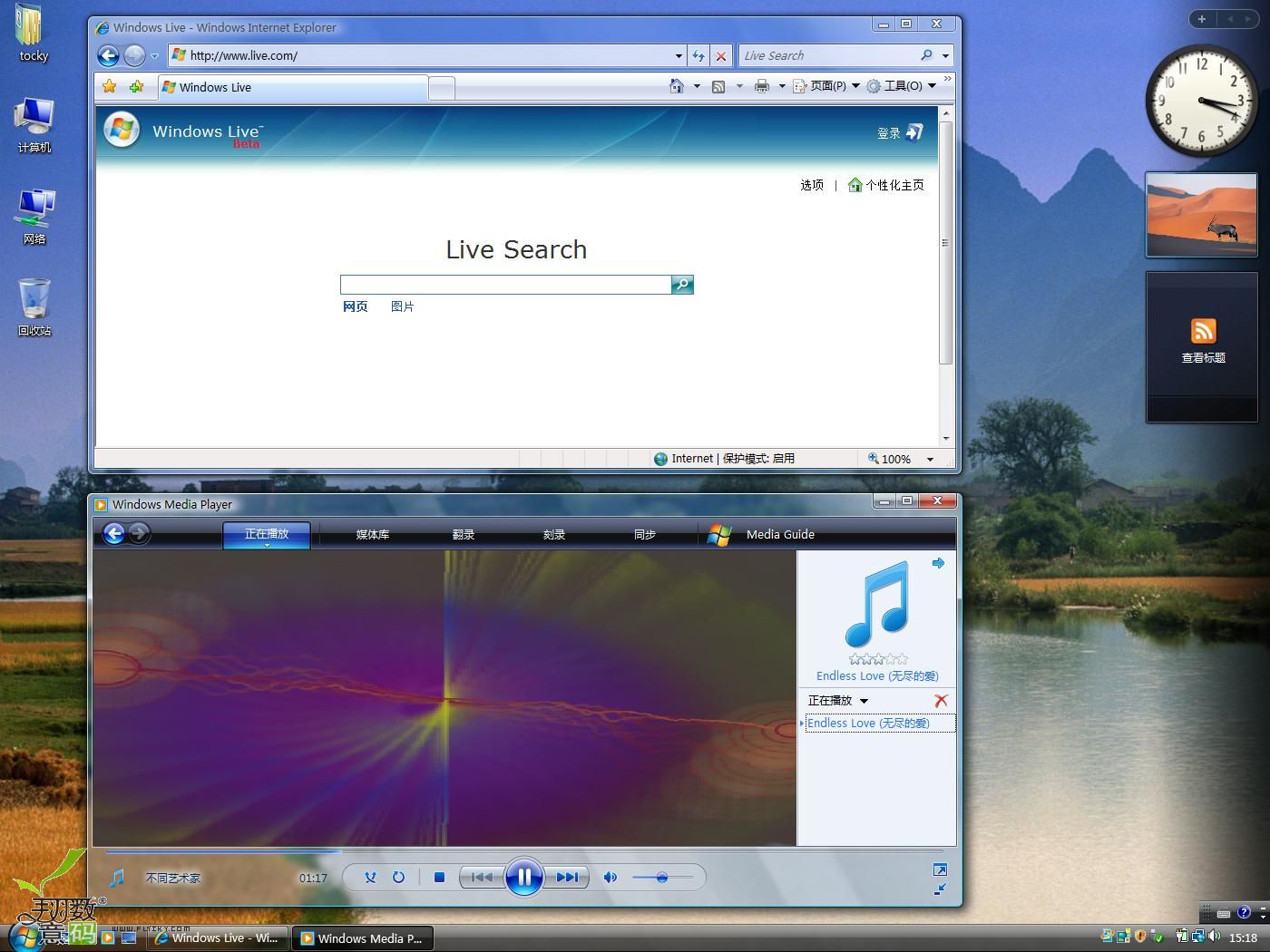
Task: Pause the playing song
Action: [x=524, y=877]
